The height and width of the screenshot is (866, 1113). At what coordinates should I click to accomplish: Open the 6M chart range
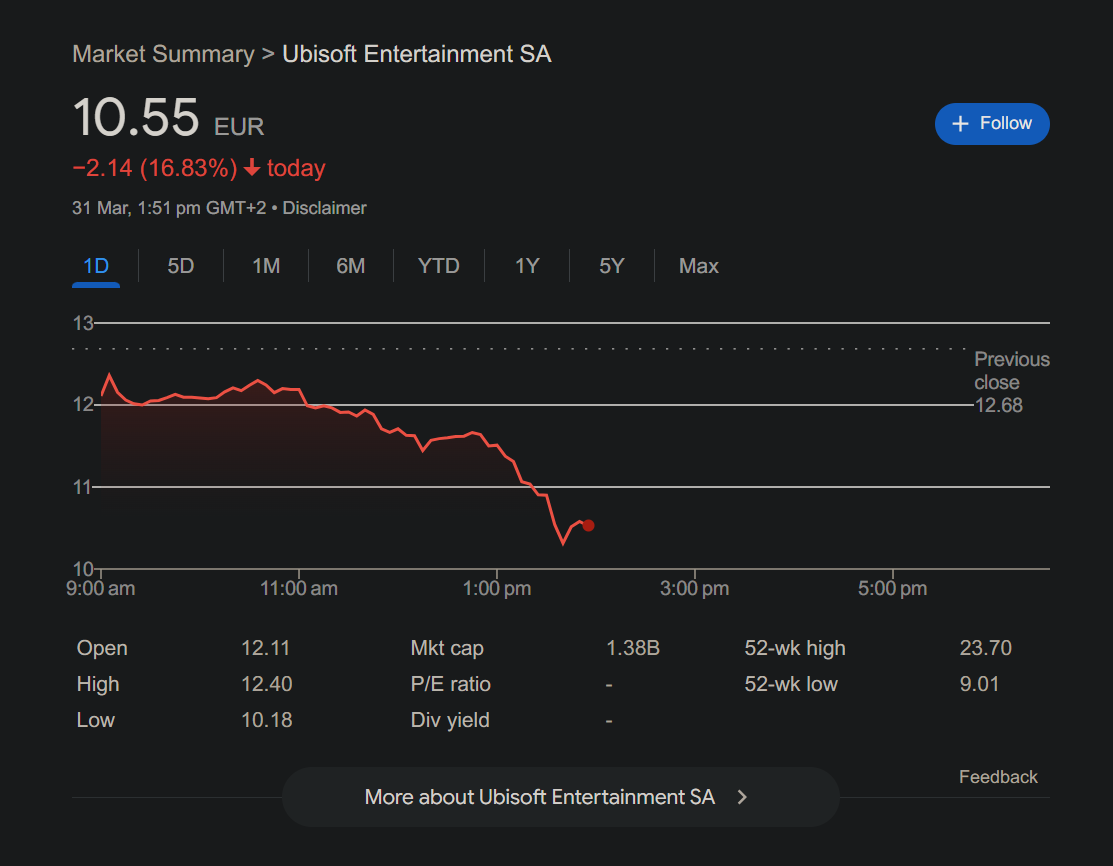coord(351,266)
